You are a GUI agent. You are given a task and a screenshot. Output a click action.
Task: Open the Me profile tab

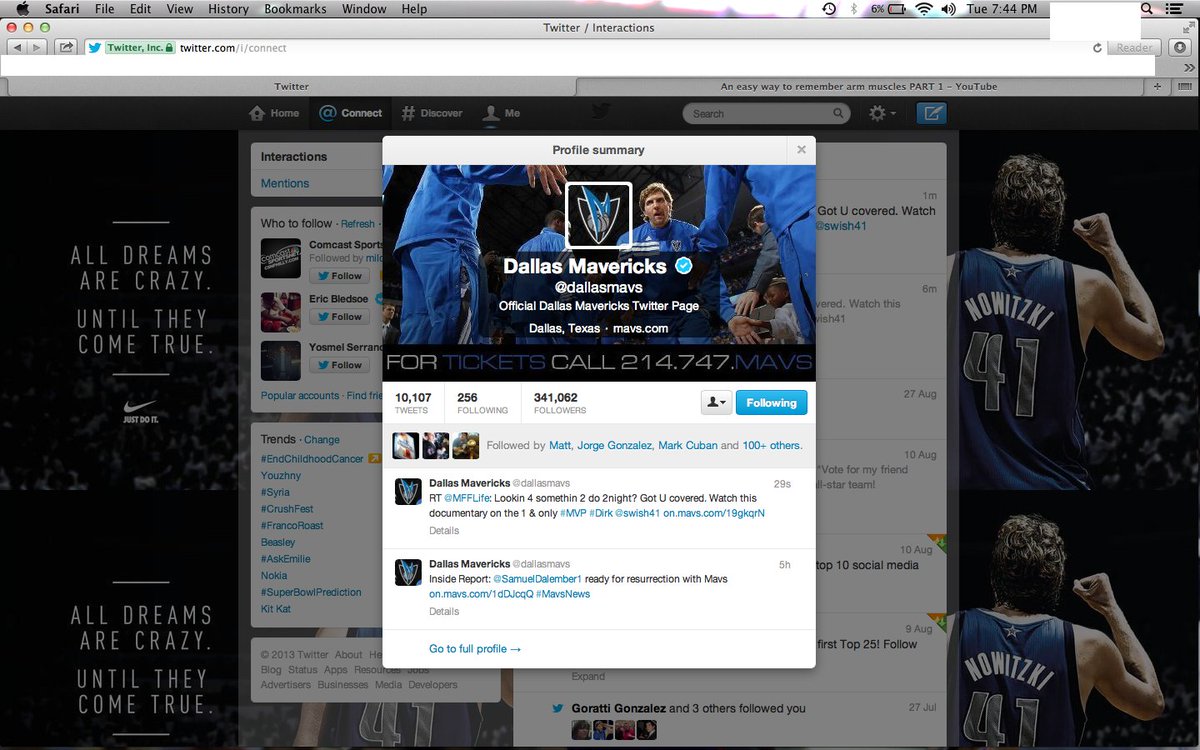coord(502,113)
